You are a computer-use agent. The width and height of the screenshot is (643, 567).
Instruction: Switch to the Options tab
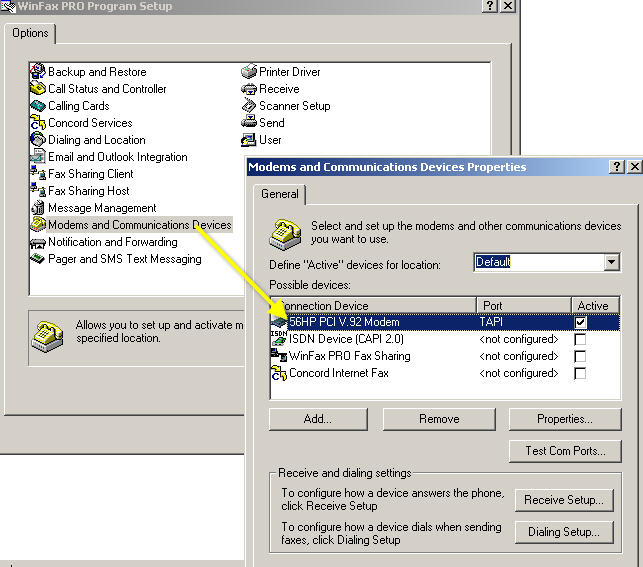pos(30,33)
